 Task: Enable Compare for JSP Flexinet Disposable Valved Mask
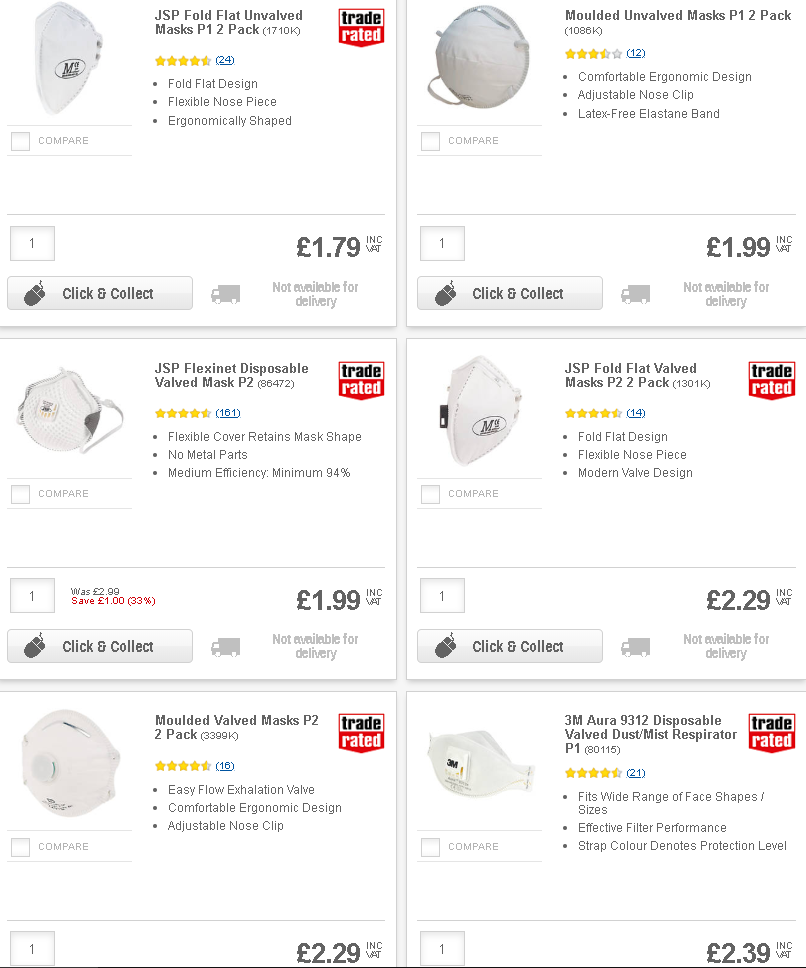(x=20, y=494)
